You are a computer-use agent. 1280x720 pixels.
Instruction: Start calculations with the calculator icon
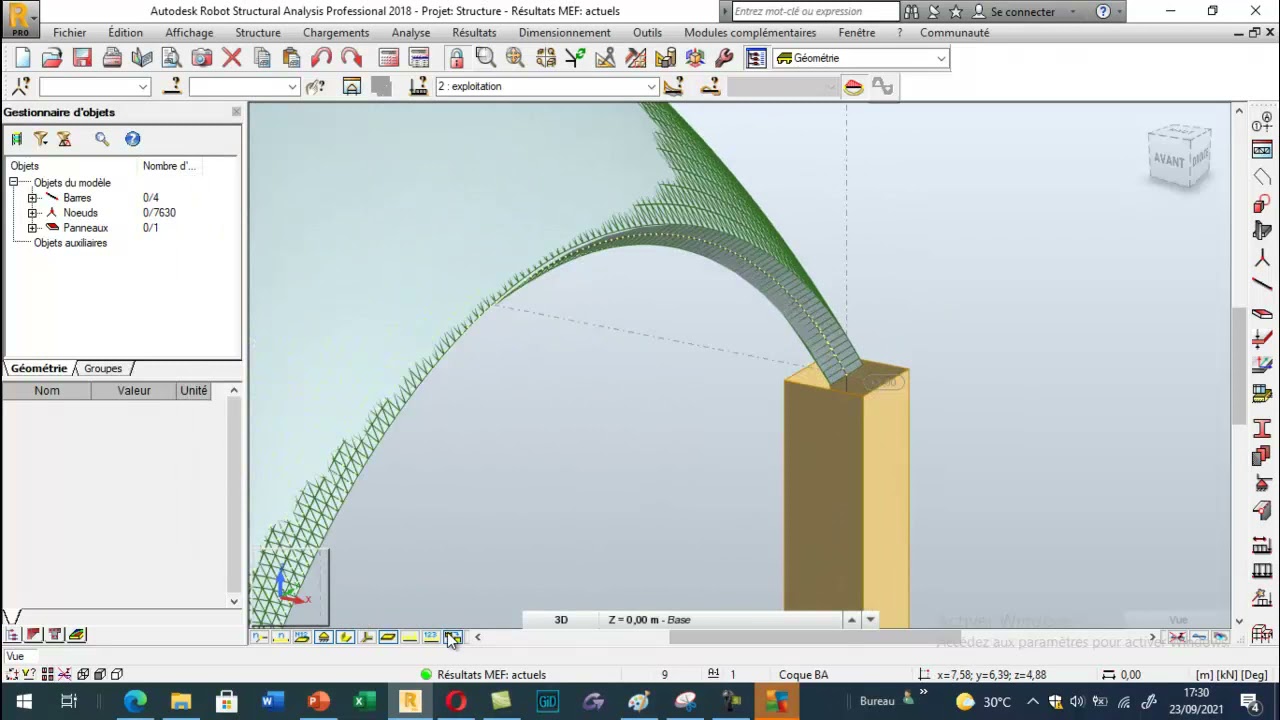point(389,58)
